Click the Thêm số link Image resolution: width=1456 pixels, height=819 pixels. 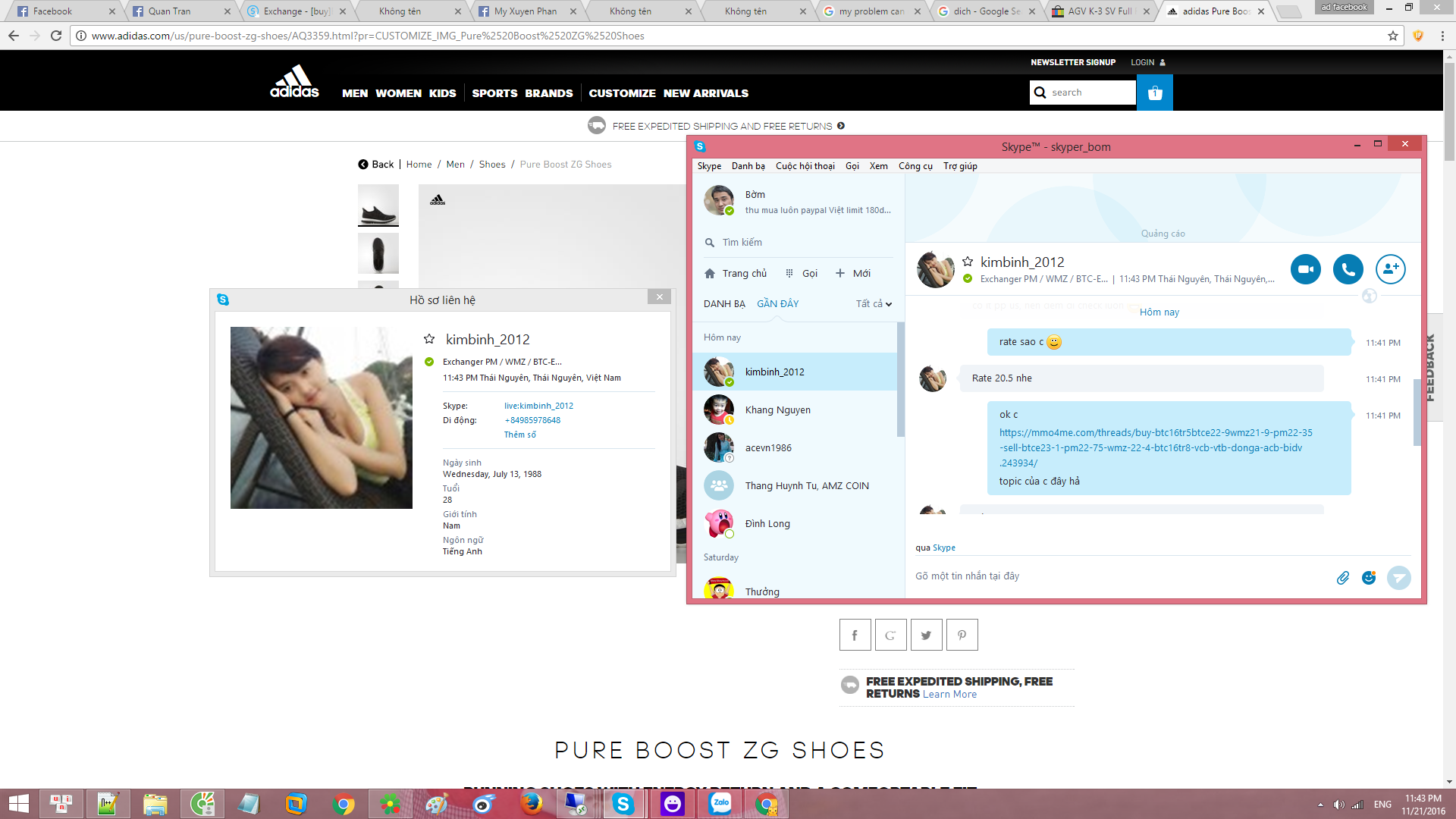519,435
